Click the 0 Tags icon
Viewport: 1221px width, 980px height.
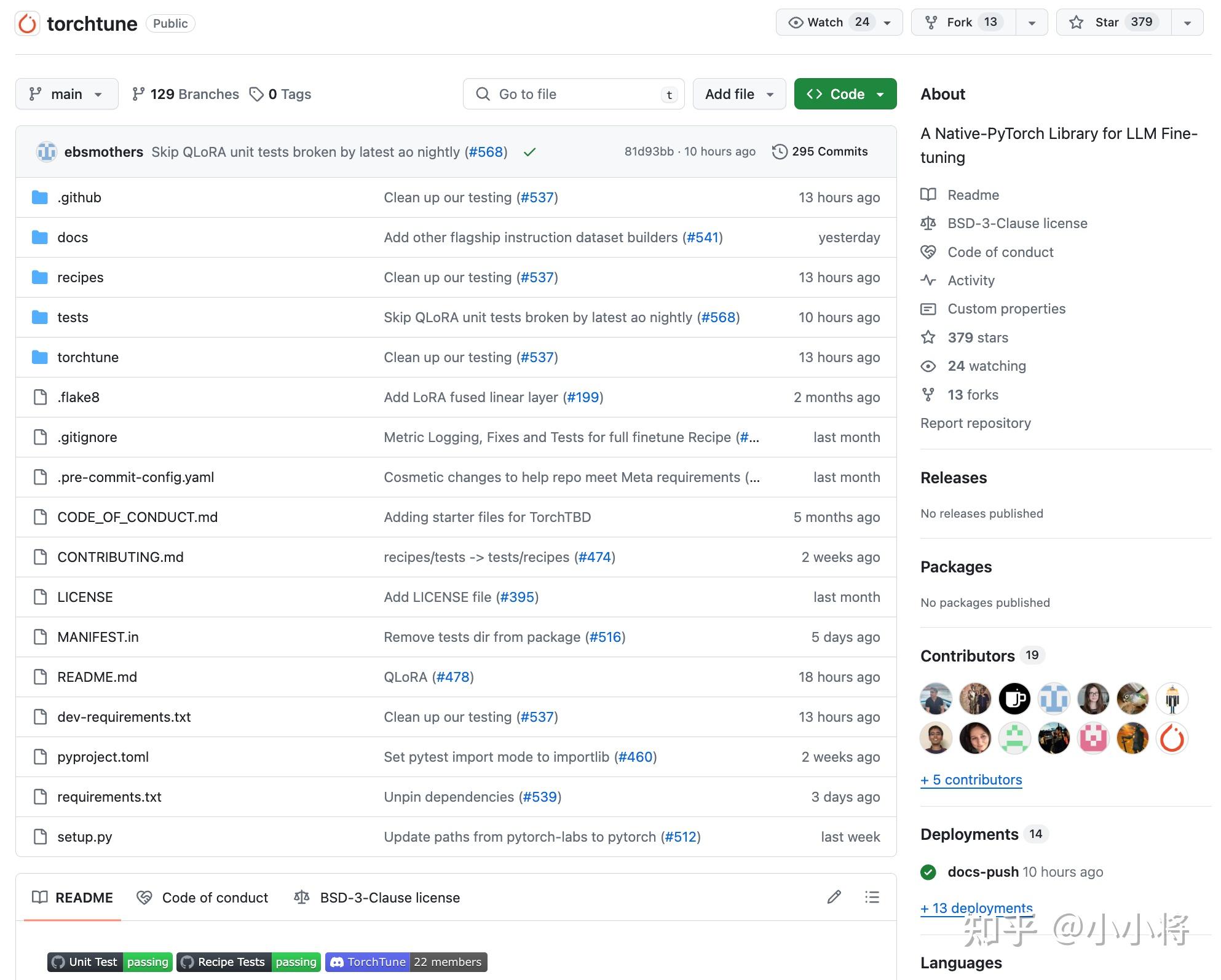[256, 94]
